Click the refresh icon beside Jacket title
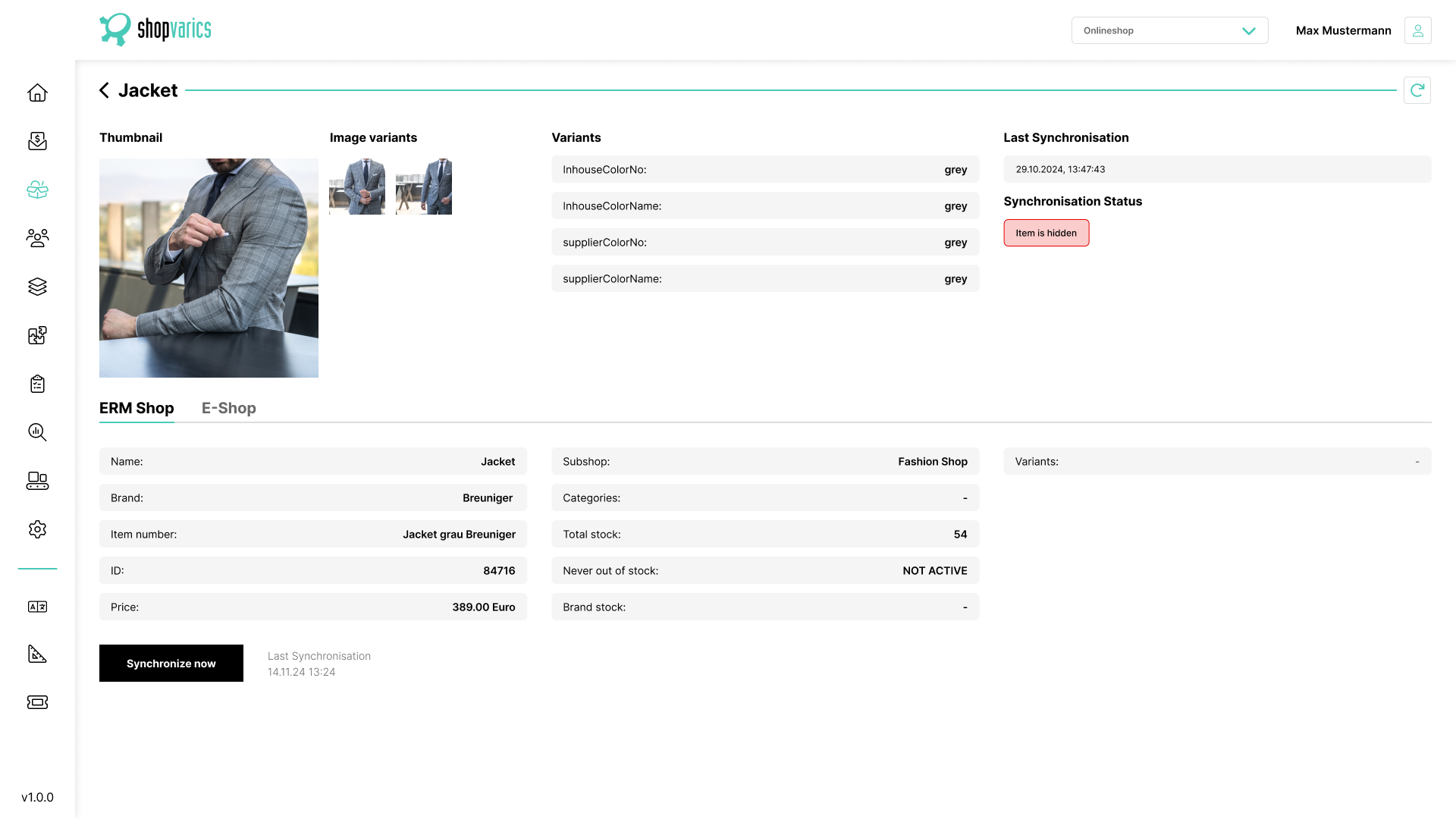1456x819 pixels. 1417,90
